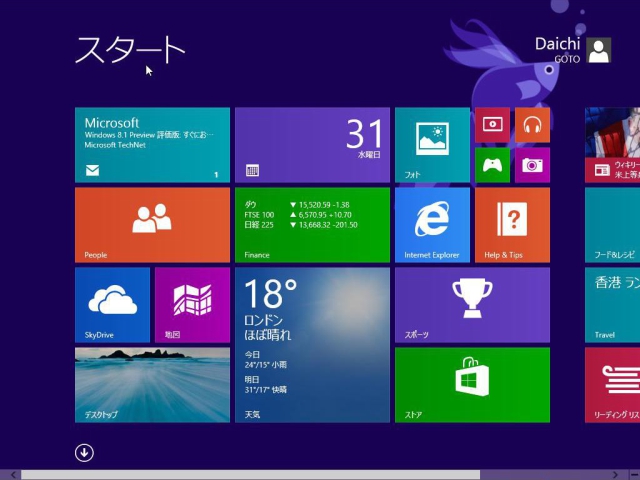Click the right scrollbar arrow
640x480 pixels.
[x=615, y=475]
